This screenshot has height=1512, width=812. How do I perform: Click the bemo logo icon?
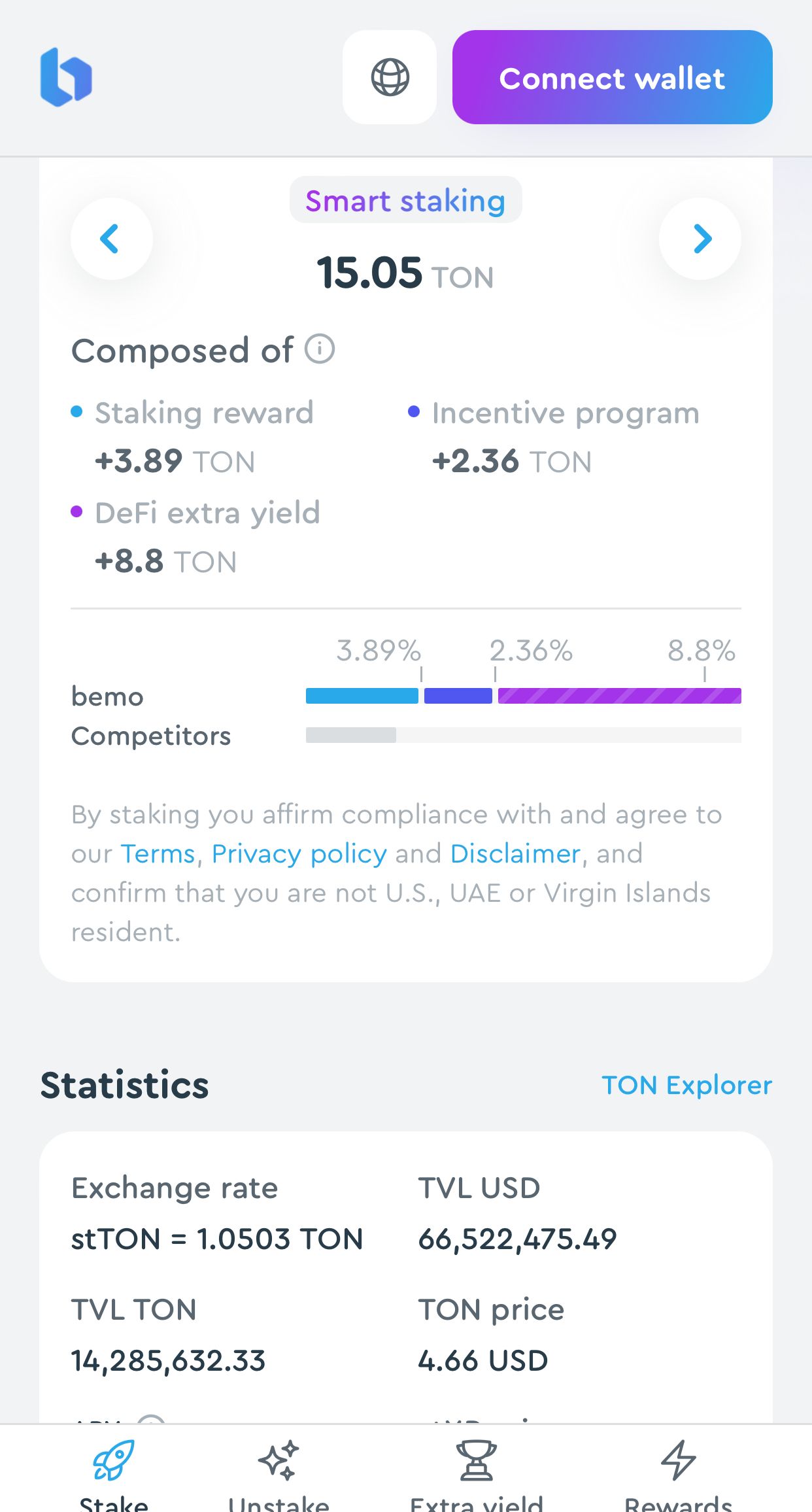(66, 77)
